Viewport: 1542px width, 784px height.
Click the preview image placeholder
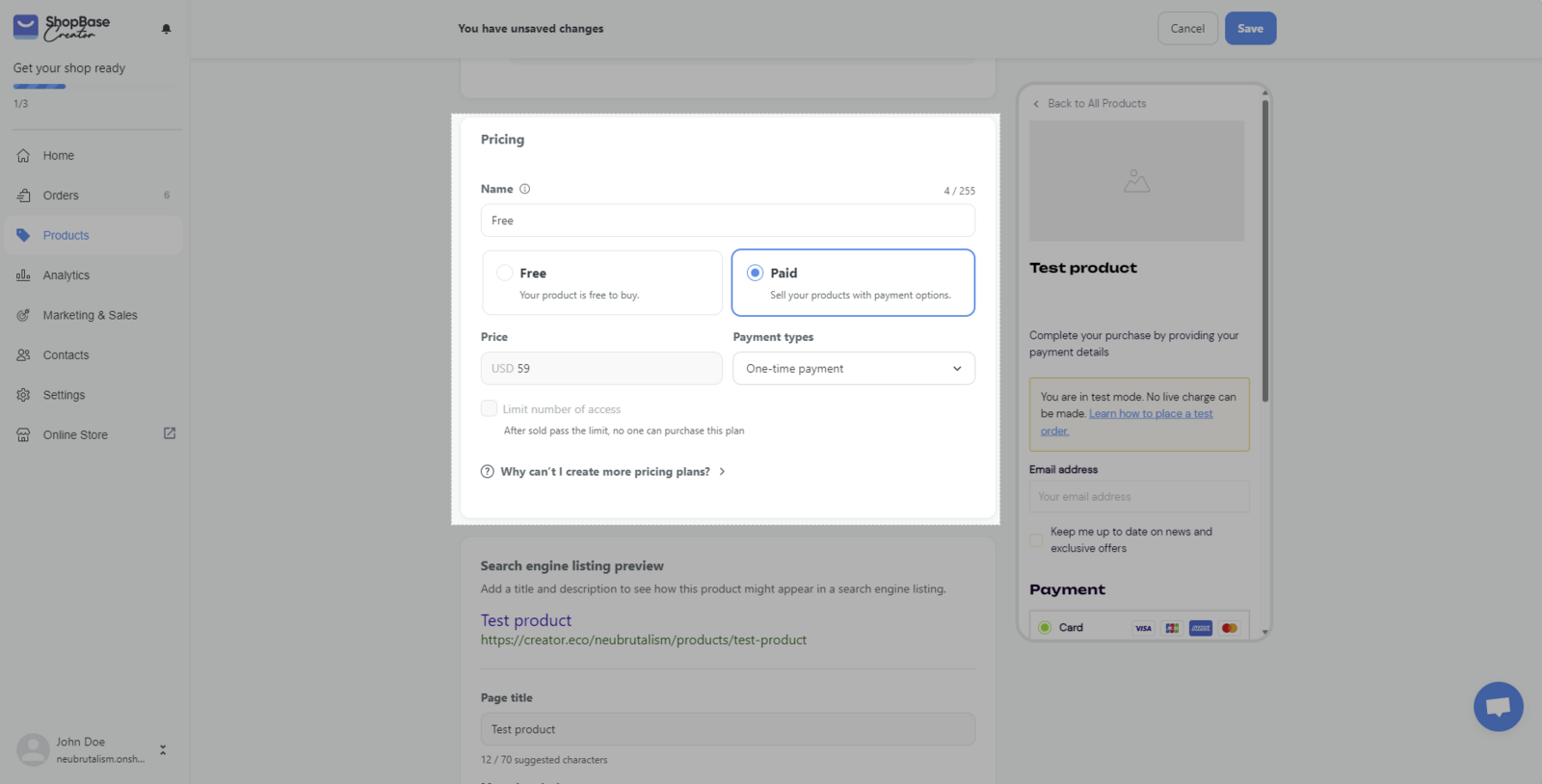tap(1136, 181)
